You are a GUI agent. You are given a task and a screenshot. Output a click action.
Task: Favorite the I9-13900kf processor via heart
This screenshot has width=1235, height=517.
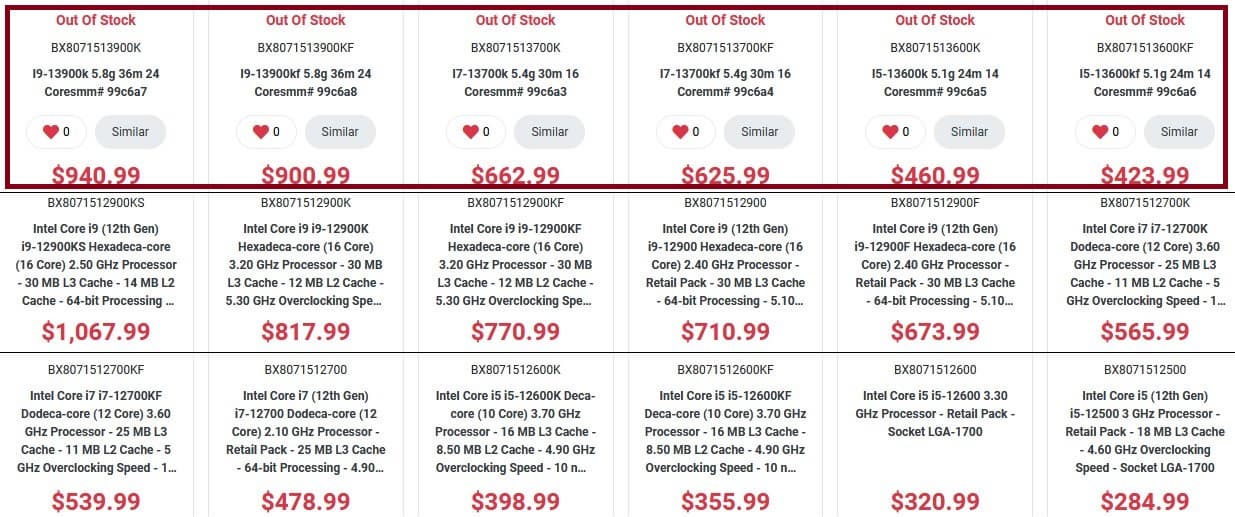click(261, 132)
